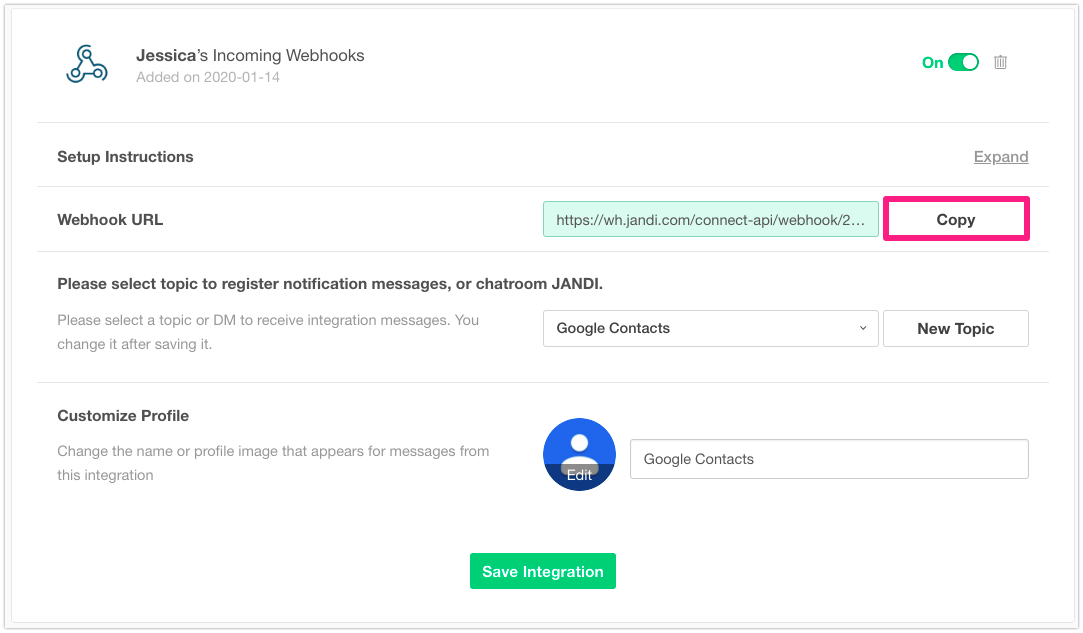Click the "Setup Instructions" heading
Screen dimensions: 1083x633
coord(125,157)
